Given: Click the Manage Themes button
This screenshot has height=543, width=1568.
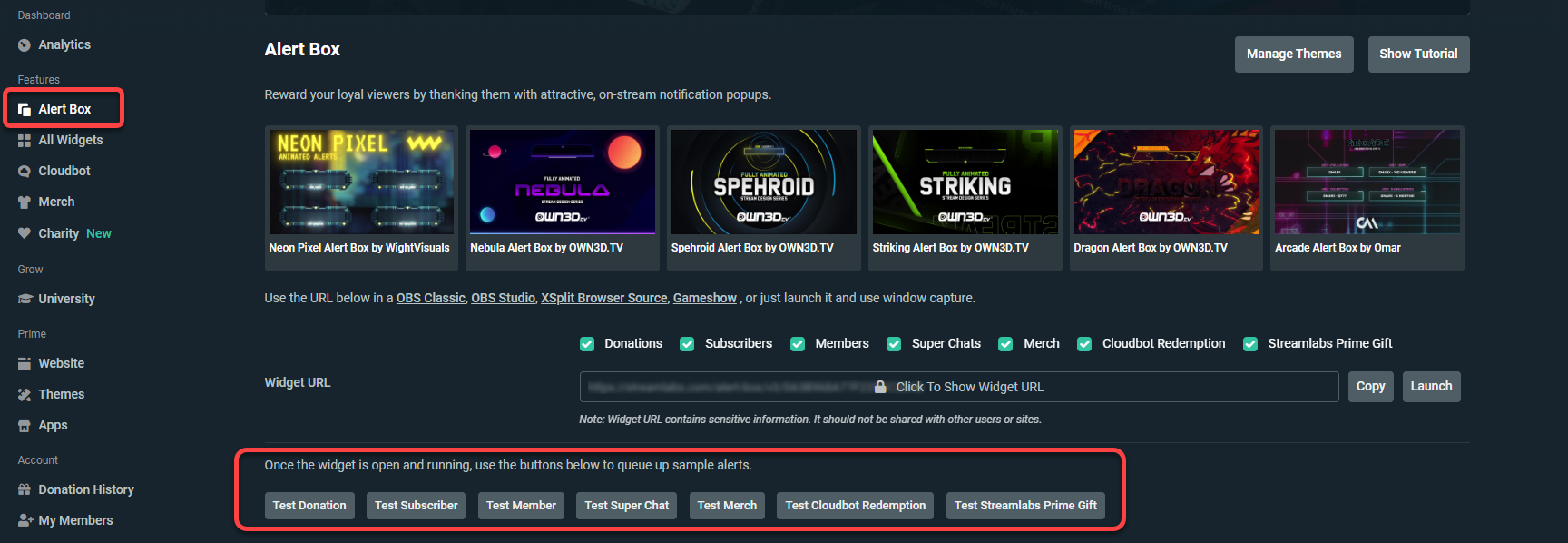Looking at the screenshot, I should pyautogui.click(x=1294, y=54).
